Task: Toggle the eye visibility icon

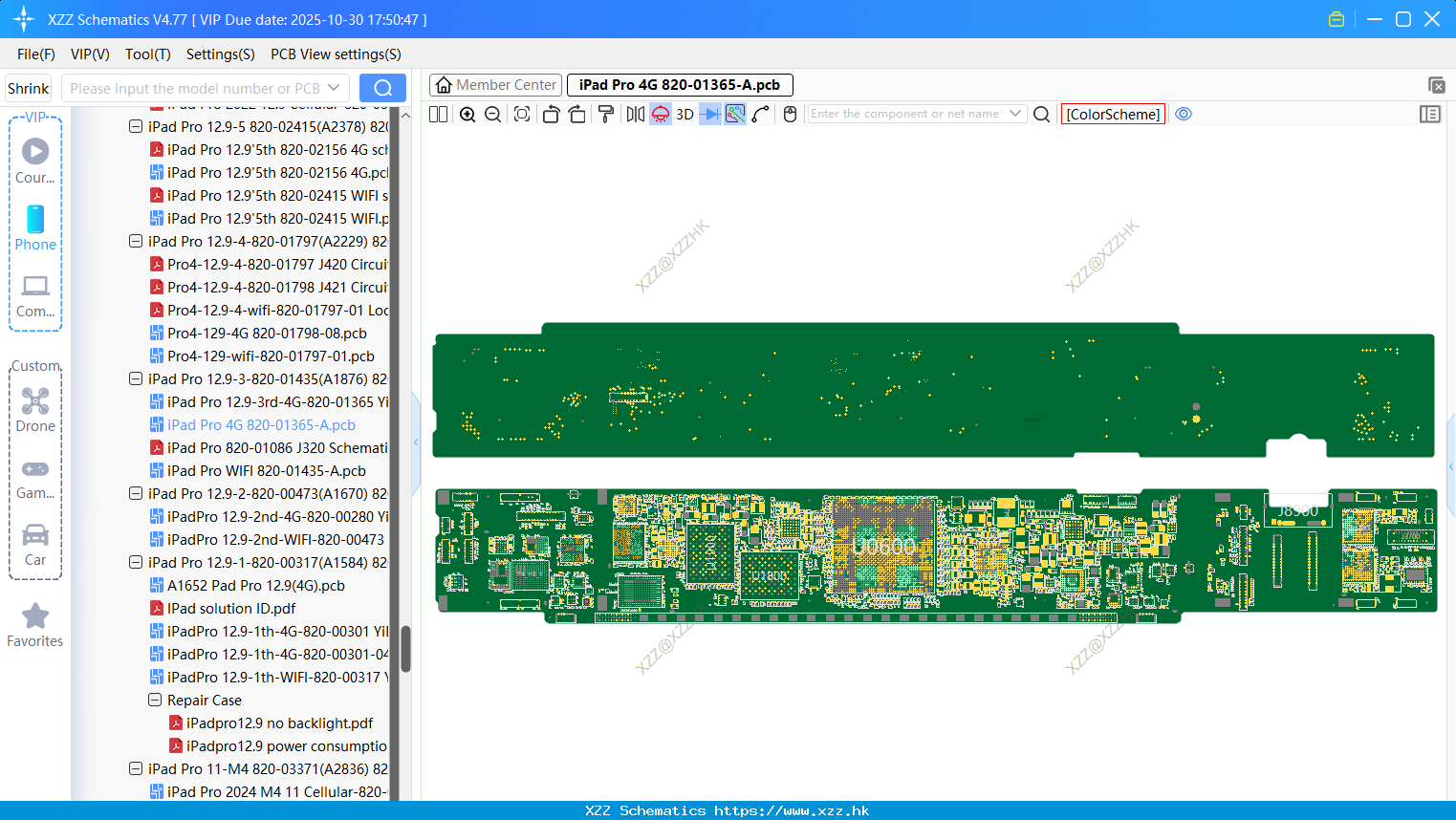Action: tap(1184, 114)
